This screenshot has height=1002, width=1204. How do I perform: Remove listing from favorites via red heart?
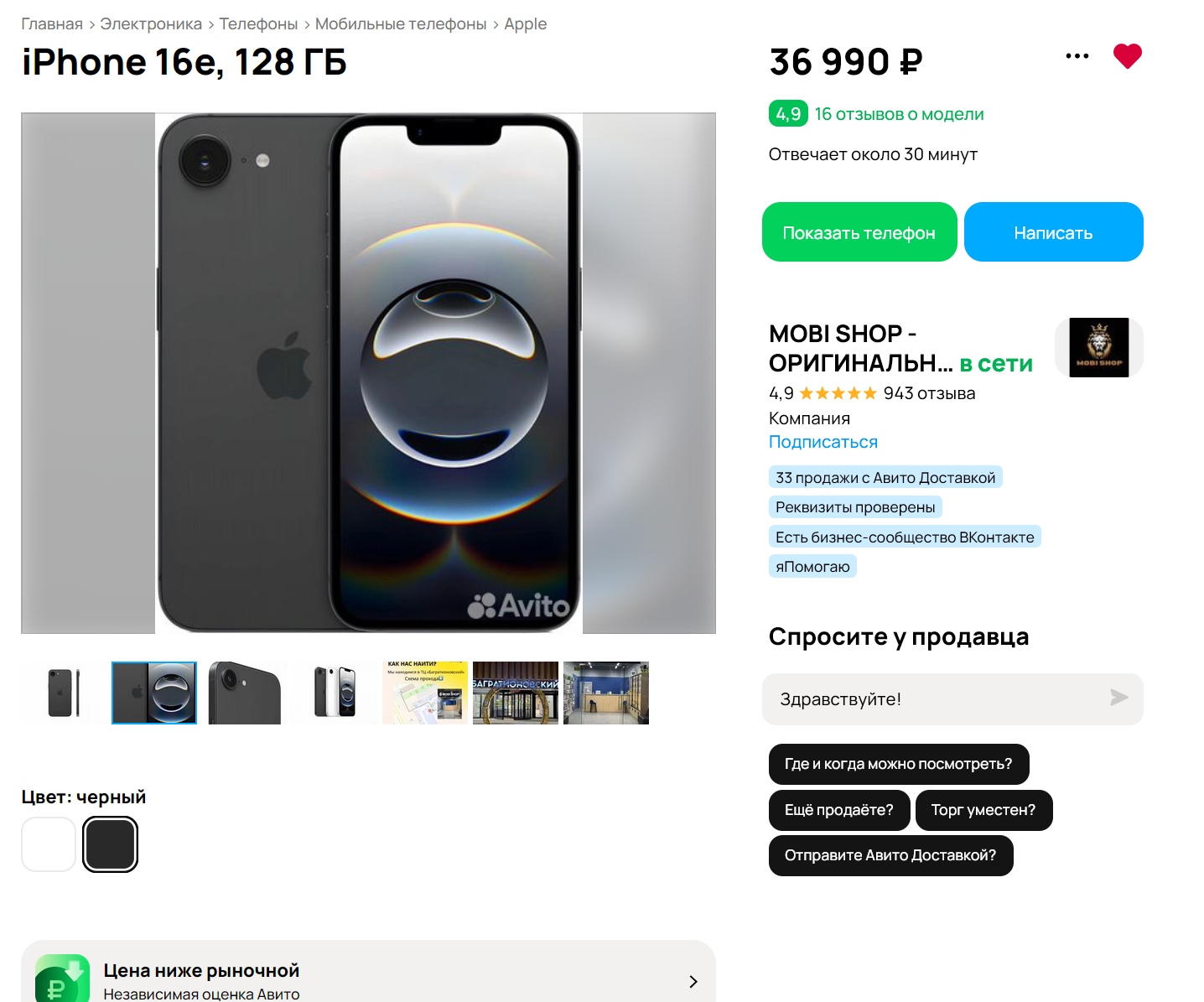[1127, 56]
